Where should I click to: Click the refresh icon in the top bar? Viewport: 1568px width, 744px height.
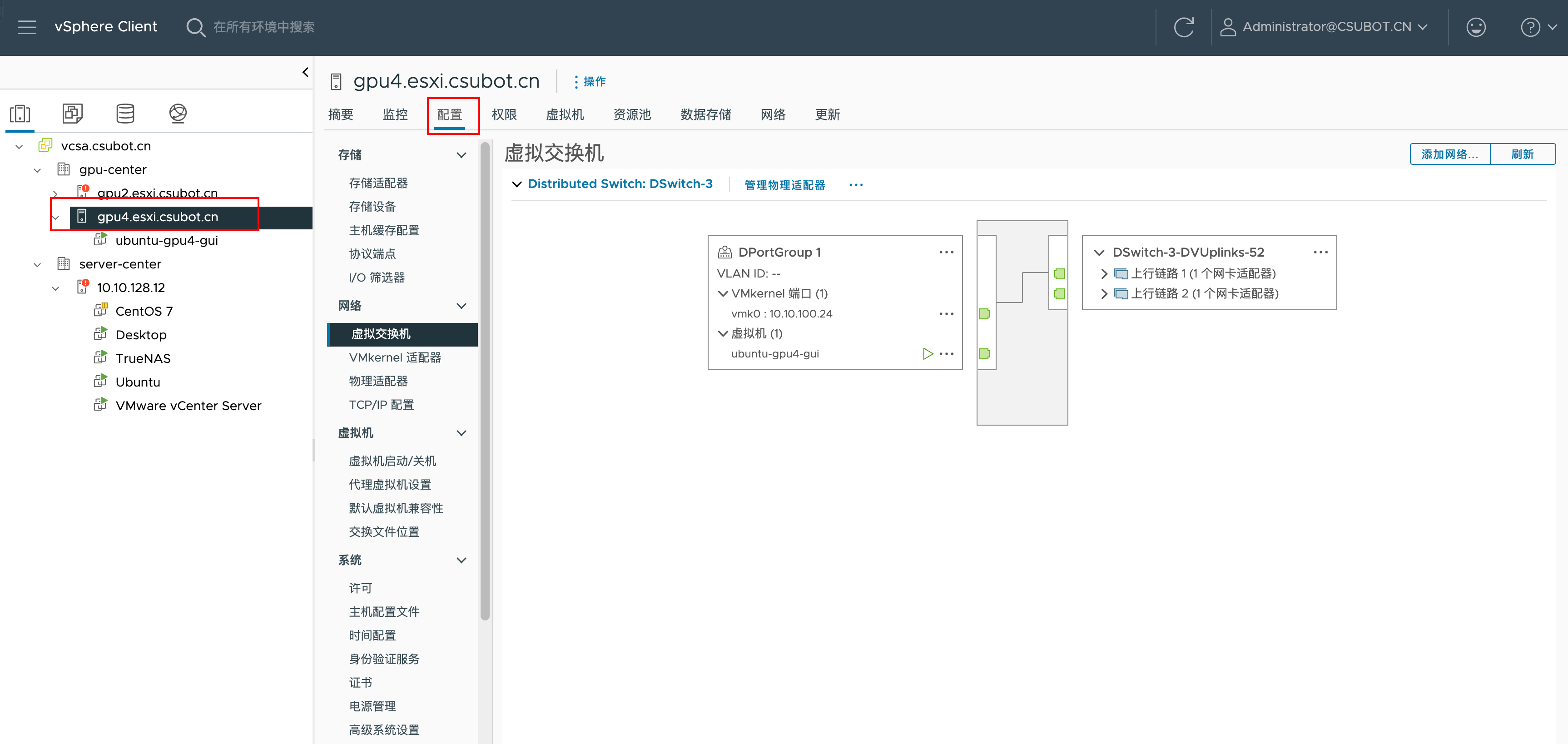point(1183,27)
